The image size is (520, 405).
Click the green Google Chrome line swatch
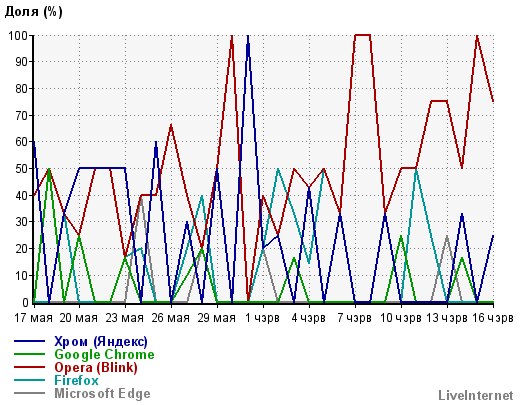tap(29, 354)
